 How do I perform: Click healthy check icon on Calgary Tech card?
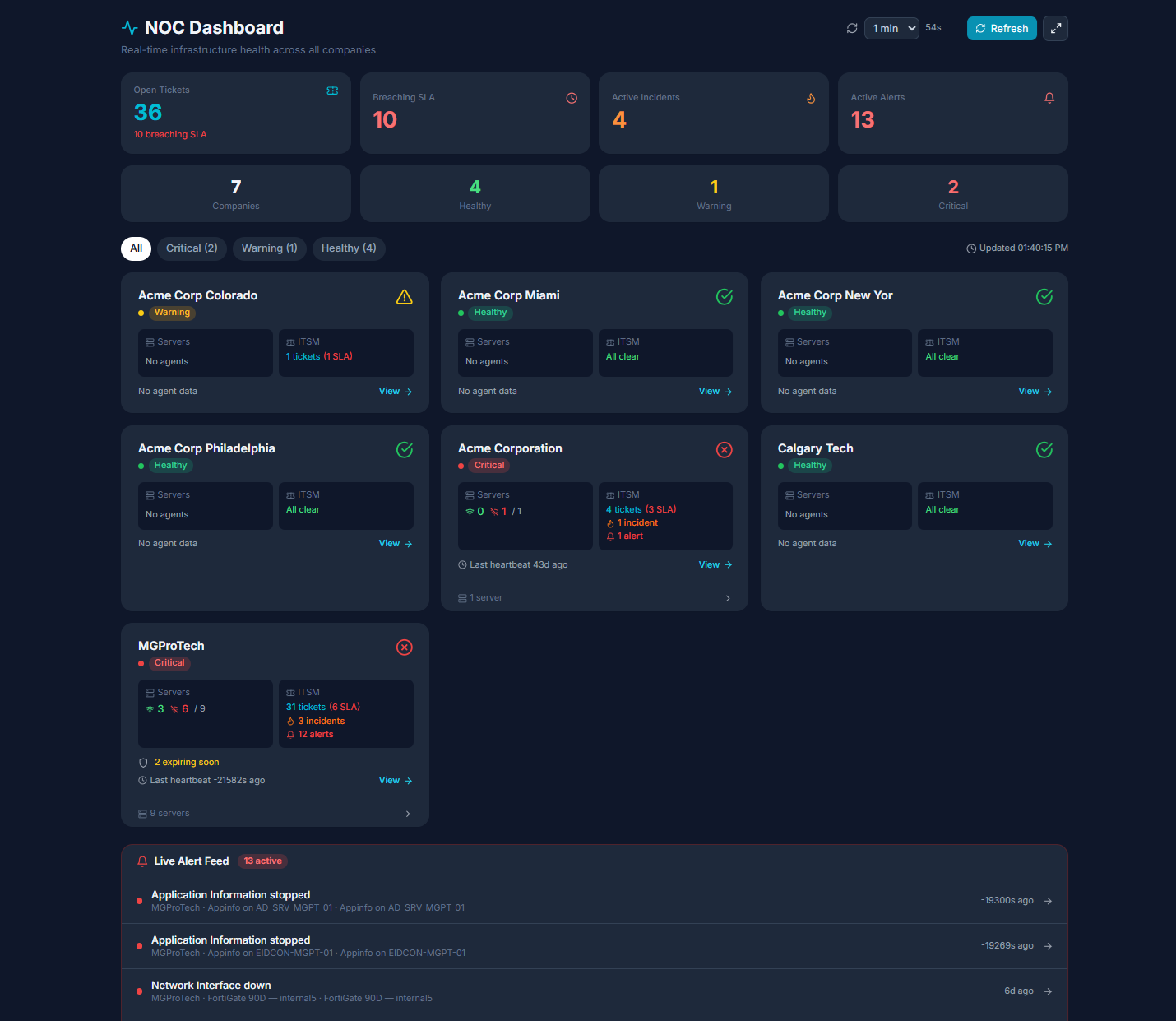pyautogui.click(x=1044, y=450)
